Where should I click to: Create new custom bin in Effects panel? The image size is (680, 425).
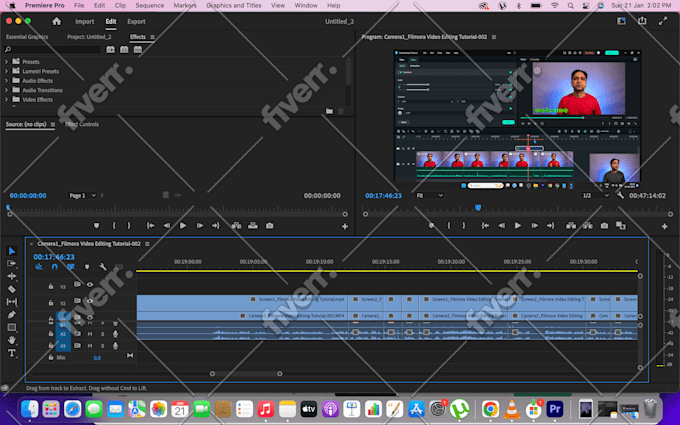click(330, 111)
